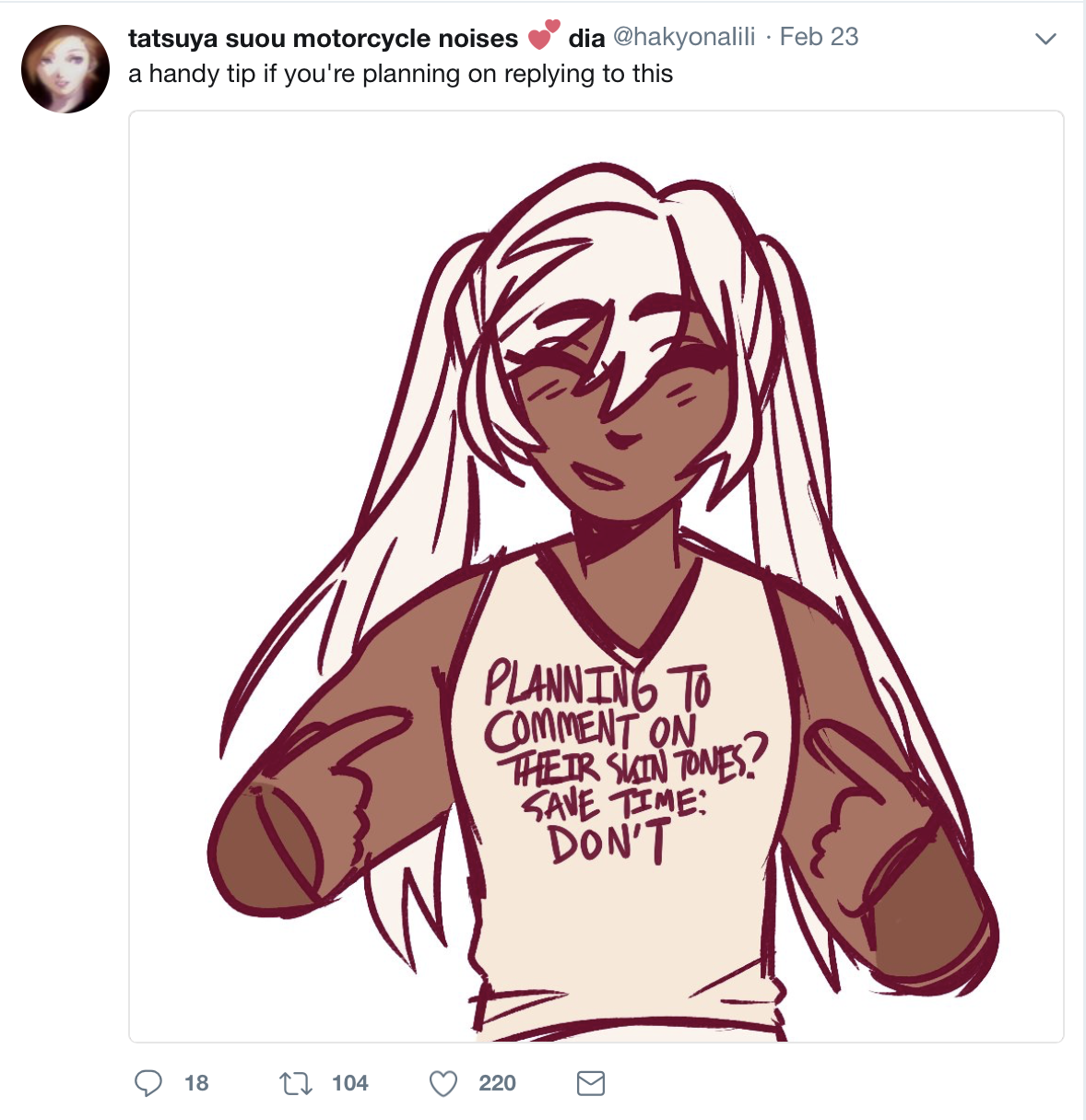Open profile via "tatsuya suou motorcycle noises" name
This screenshot has width=1086, height=1120.
click(x=323, y=38)
